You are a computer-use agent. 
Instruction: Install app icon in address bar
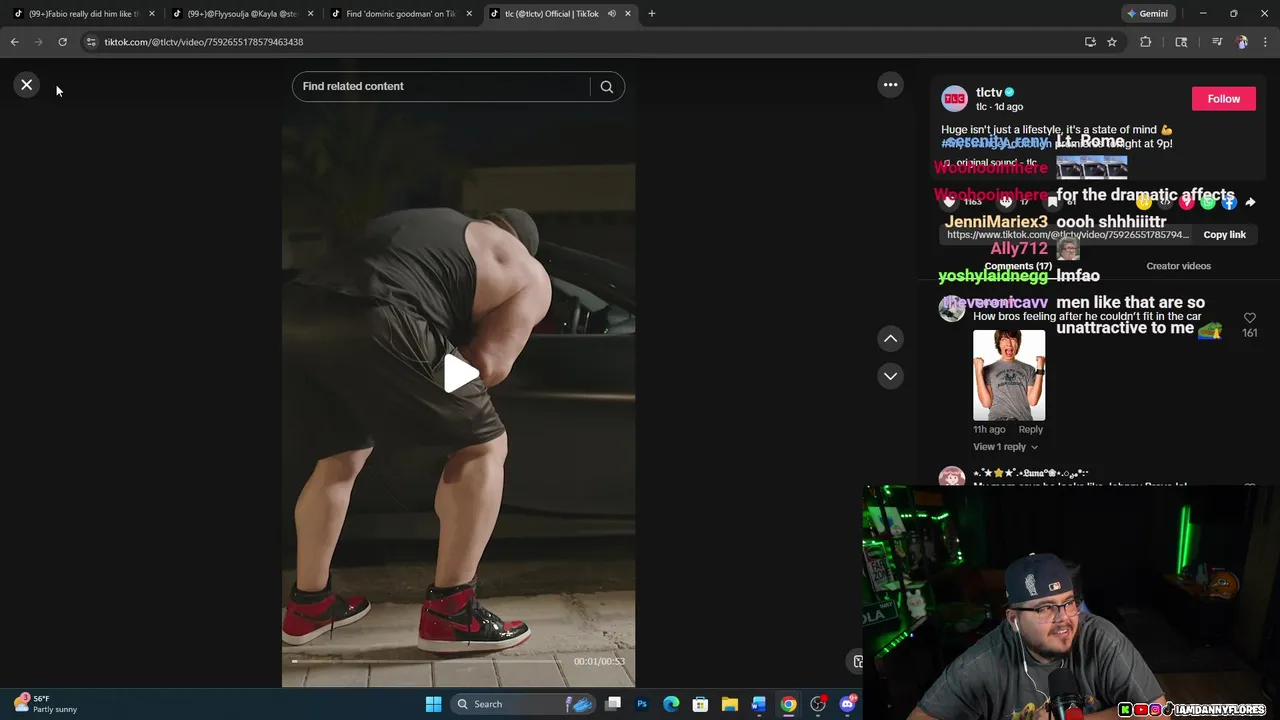1090,42
